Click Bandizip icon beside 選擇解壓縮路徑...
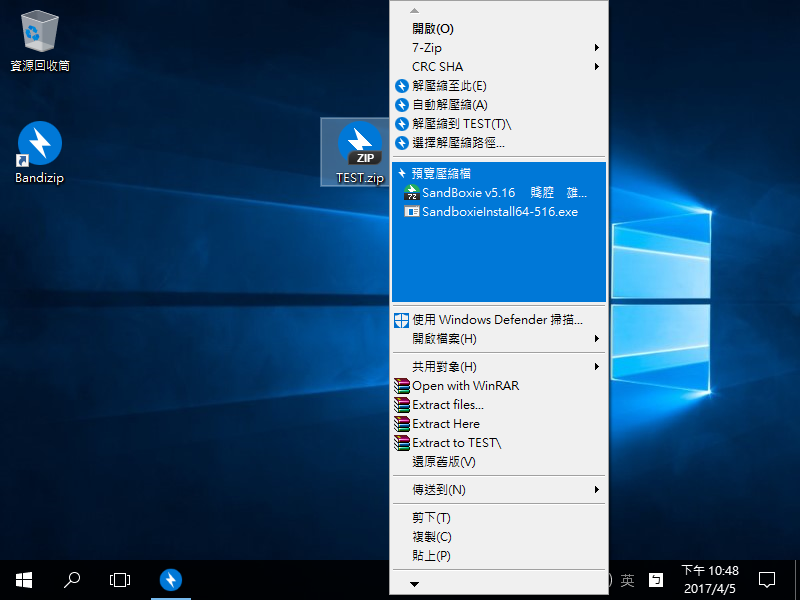The image size is (800, 600). (402, 143)
